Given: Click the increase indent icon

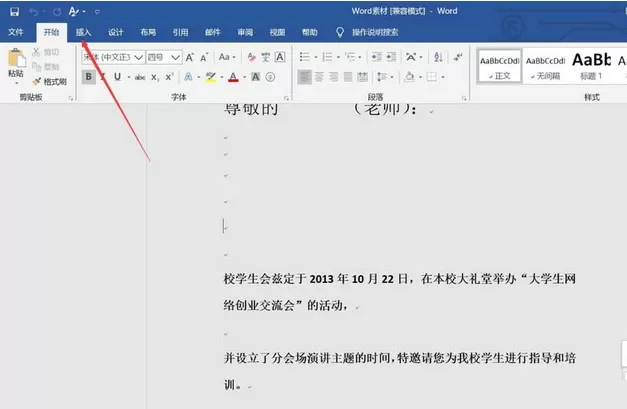Looking at the screenshot, I should point(391,57).
